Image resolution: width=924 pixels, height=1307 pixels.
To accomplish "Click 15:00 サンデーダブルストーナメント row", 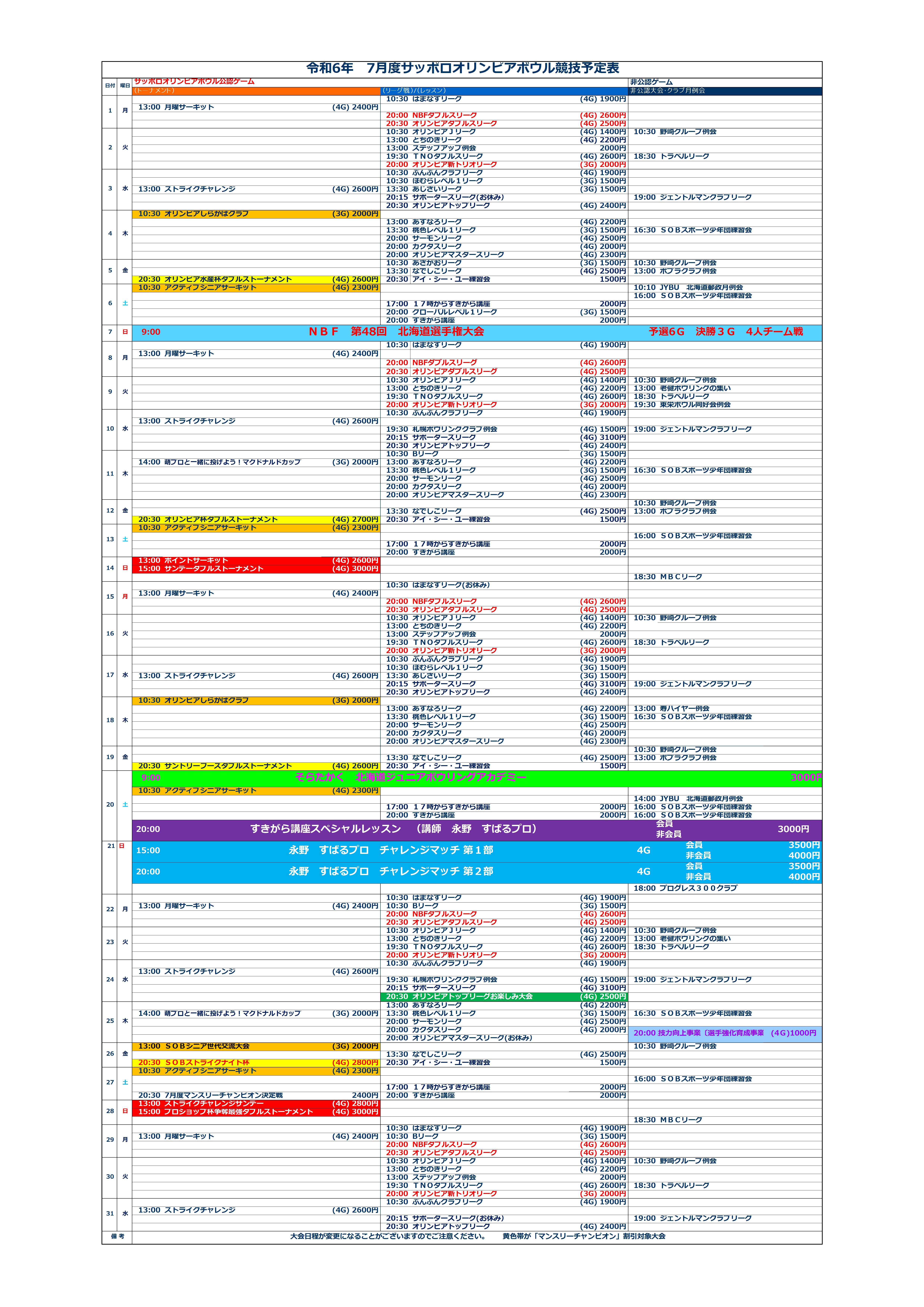I will click(256, 569).
